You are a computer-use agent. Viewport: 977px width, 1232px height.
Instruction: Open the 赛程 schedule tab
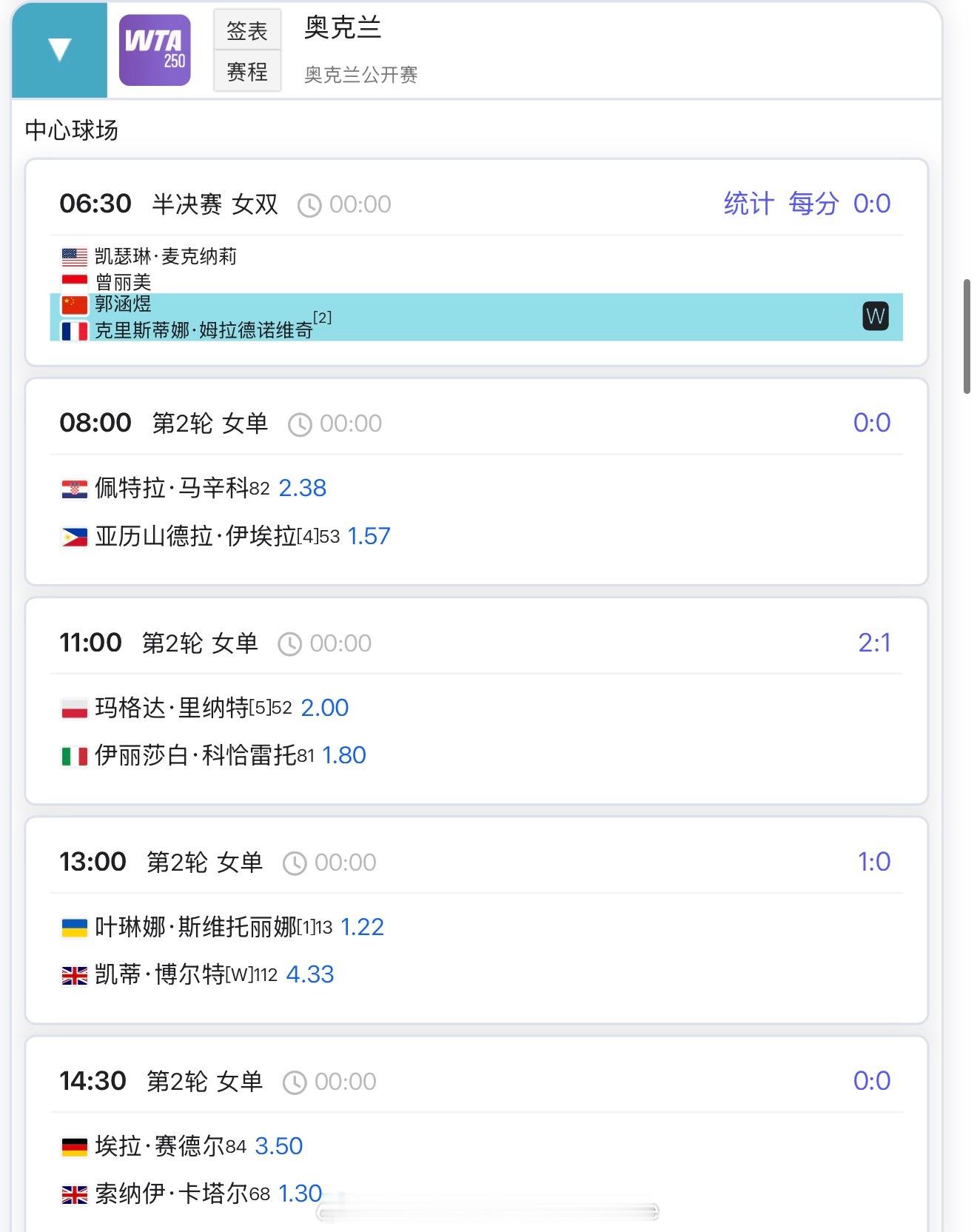pos(247,72)
